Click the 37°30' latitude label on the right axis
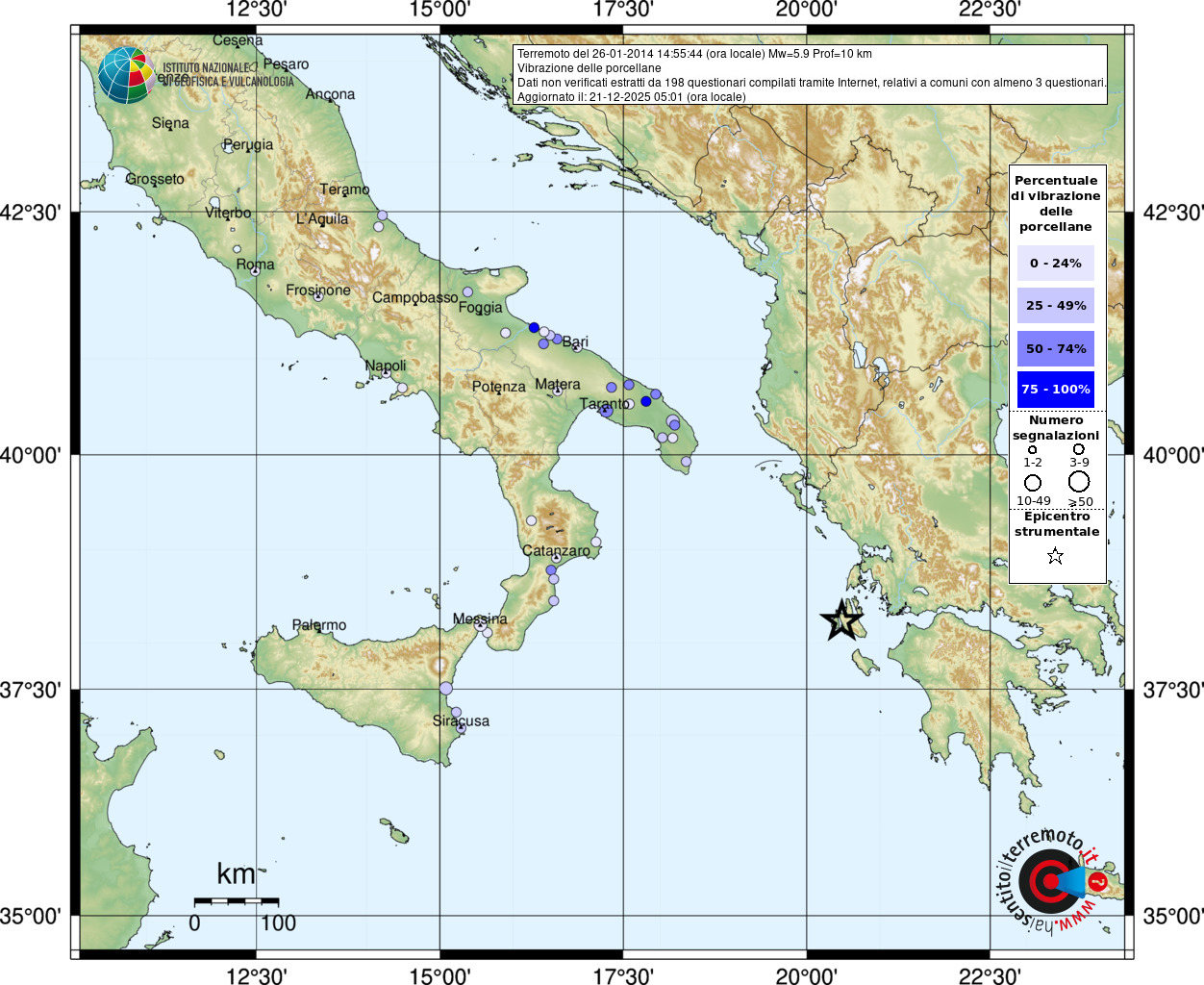This screenshot has height=985, width=1204. click(1173, 690)
